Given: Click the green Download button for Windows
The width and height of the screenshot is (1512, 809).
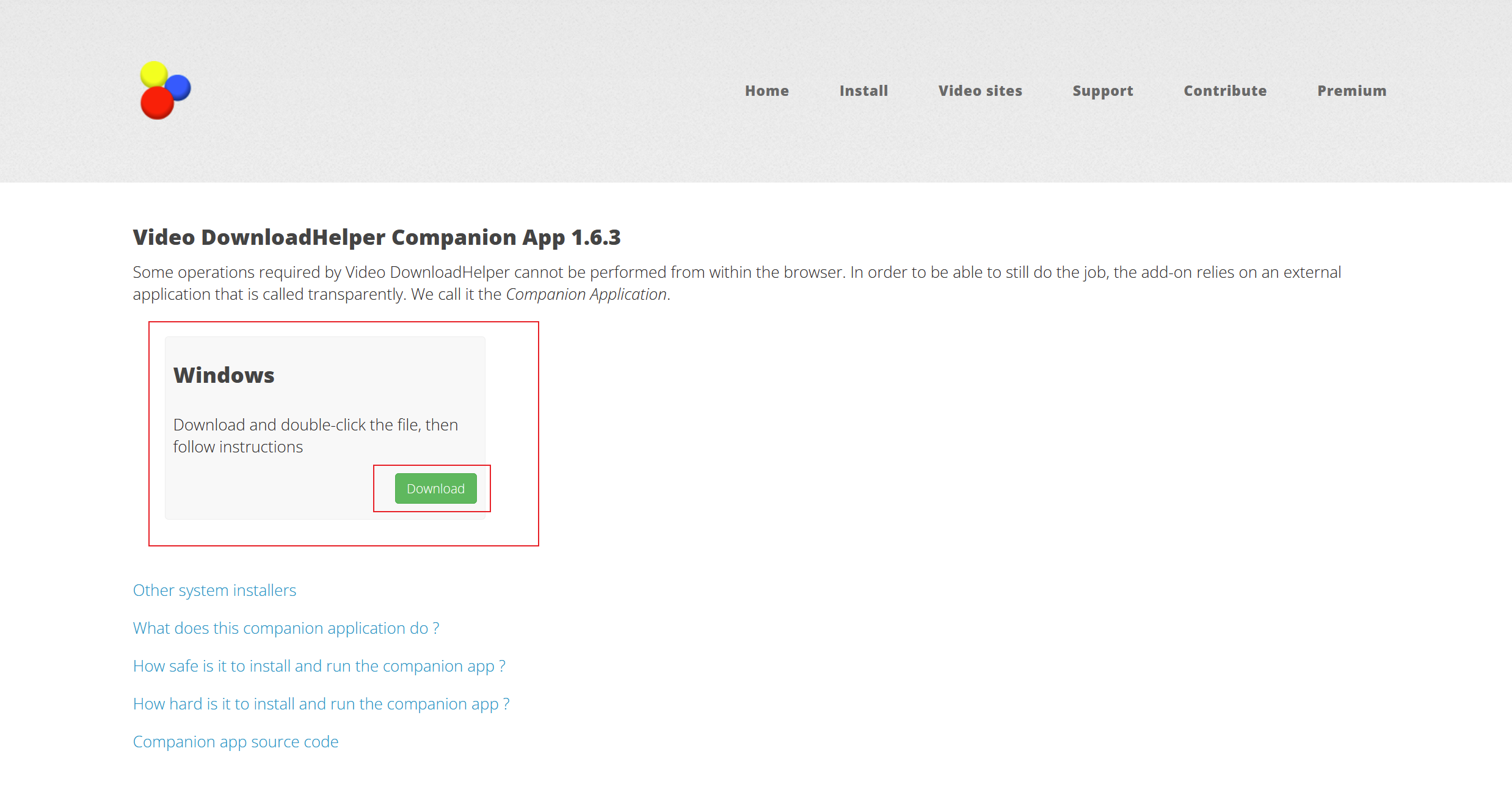Looking at the screenshot, I should pos(435,488).
